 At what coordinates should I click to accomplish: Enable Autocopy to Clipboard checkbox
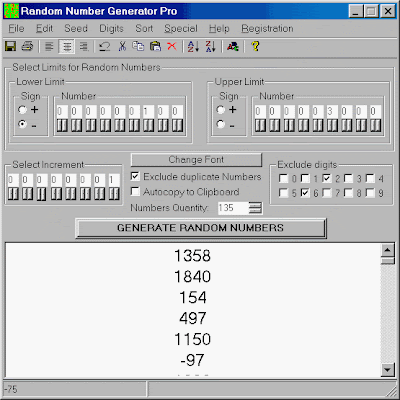(135, 191)
